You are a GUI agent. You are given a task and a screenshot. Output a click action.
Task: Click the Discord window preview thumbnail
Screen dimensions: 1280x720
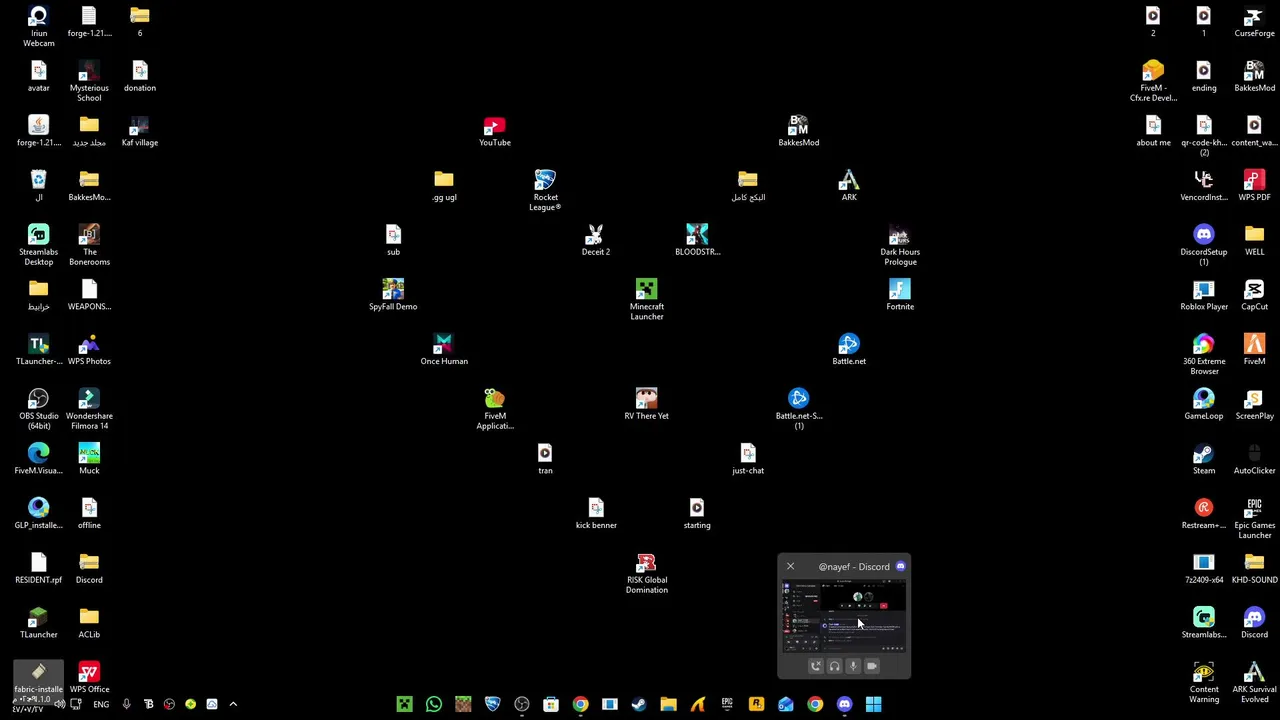(x=844, y=616)
